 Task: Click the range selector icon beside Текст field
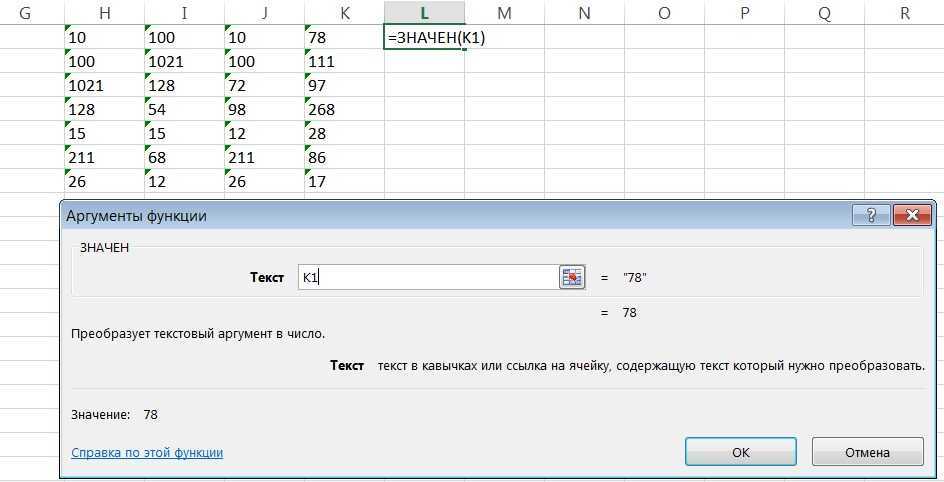click(x=572, y=277)
